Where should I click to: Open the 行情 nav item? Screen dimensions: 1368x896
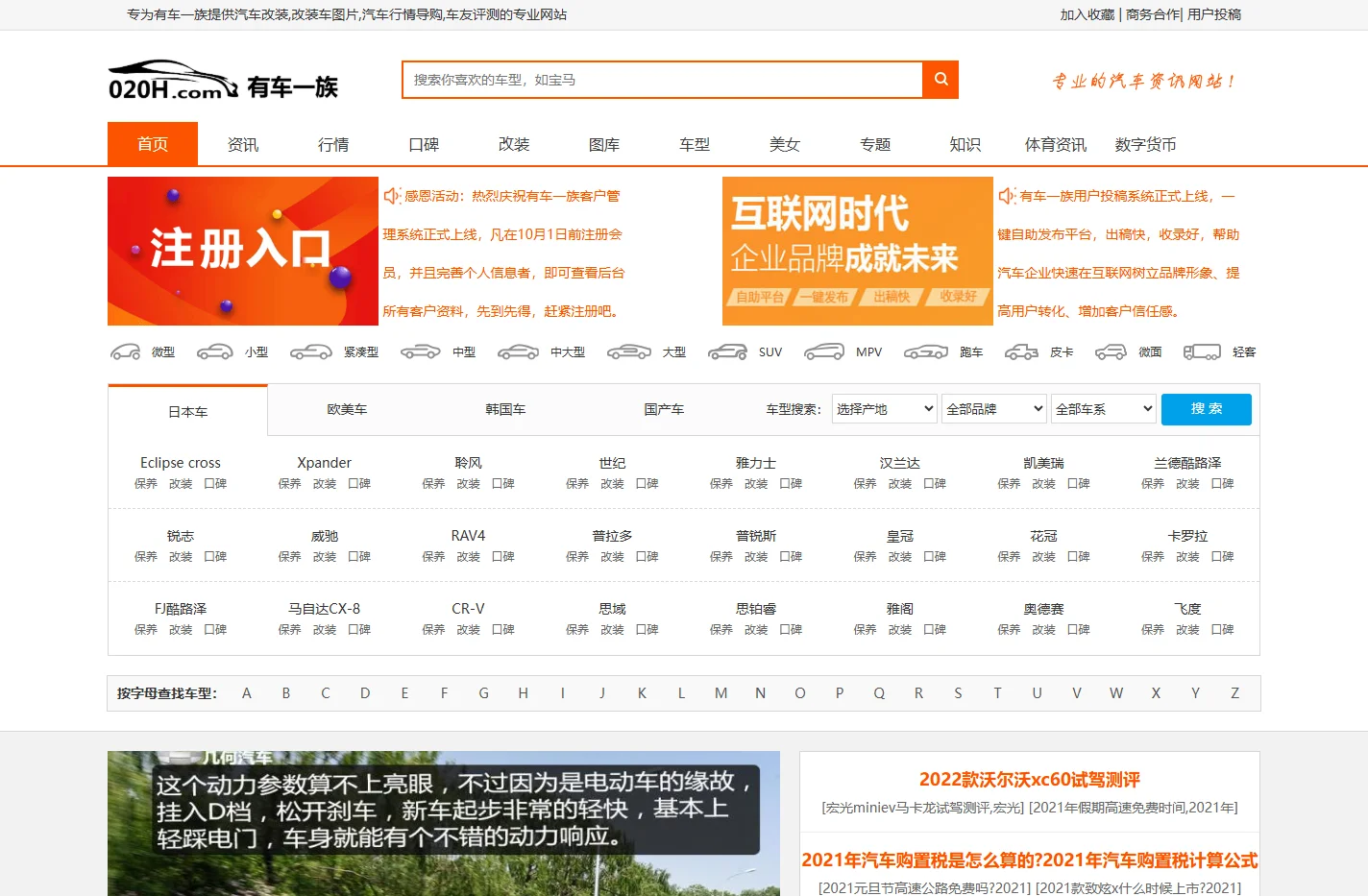tap(333, 144)
